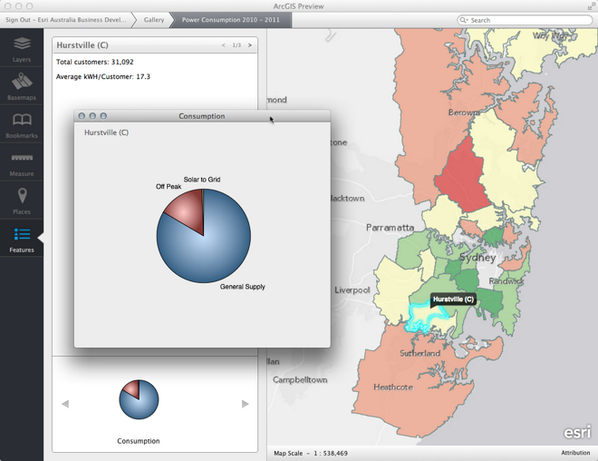Zoom the Consumption window
The width and height of the screenshot is (598, 461).
coord(103,116)
